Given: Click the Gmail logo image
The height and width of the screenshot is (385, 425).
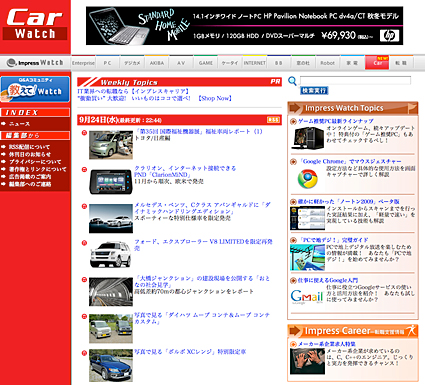Looking at the screenshot, I should tap(307, 296).
